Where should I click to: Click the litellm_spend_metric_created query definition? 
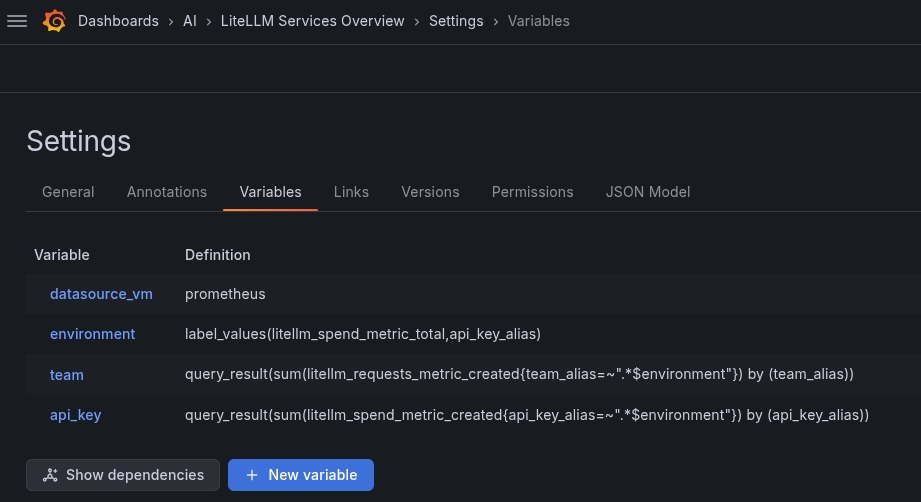[527, 415]
